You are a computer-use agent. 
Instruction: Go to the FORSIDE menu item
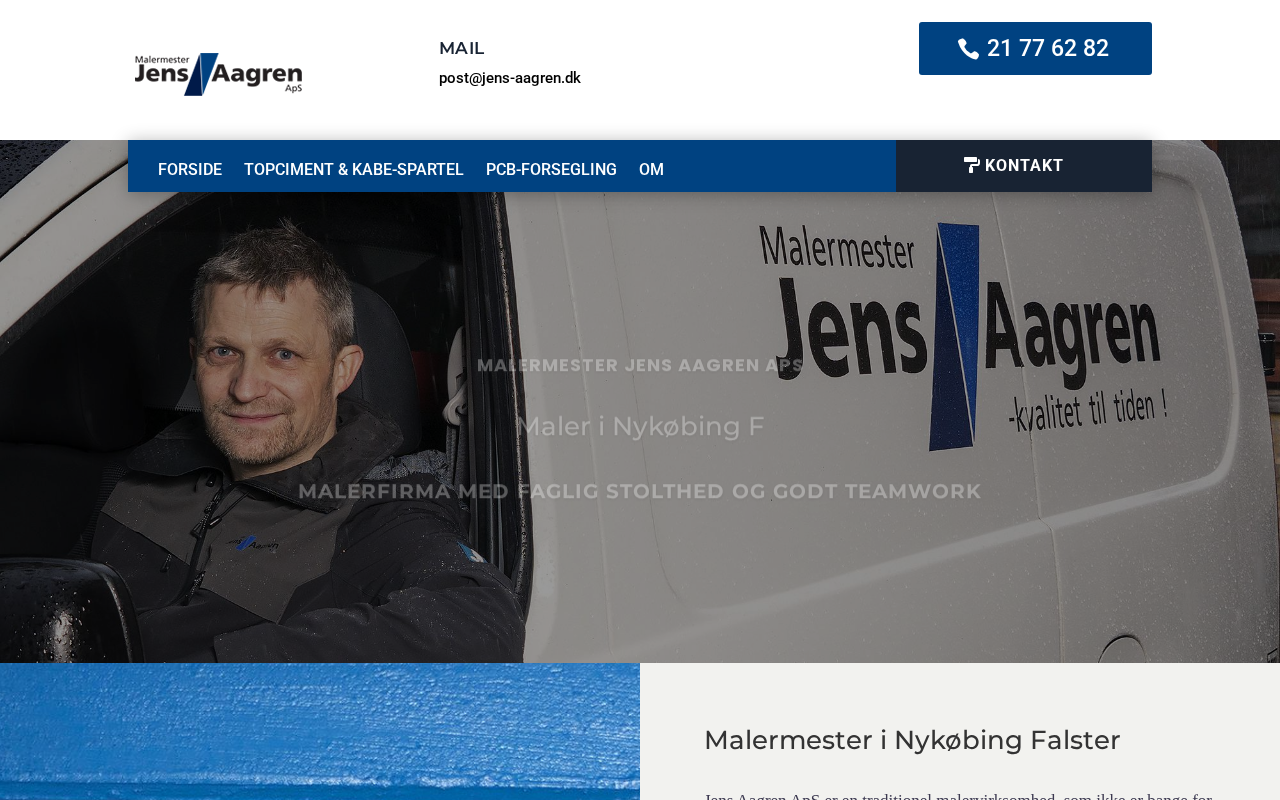click(x=190, y=170)
